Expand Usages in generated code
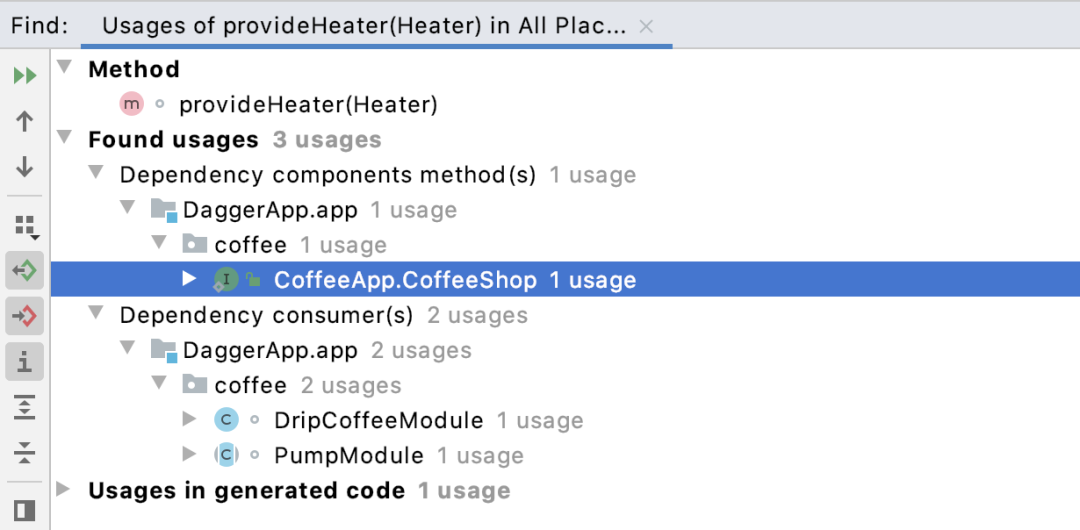 [x=65, y=490]
